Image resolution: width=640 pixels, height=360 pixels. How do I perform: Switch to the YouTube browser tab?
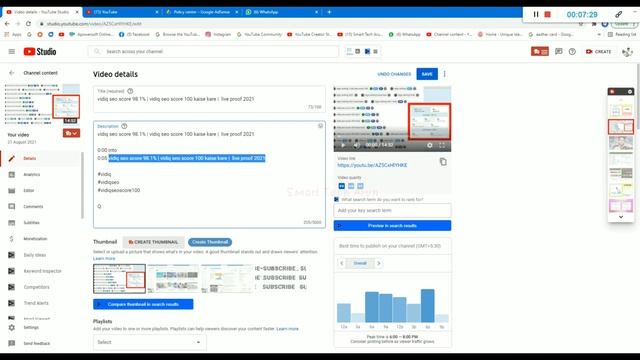[x=122, y=12]
